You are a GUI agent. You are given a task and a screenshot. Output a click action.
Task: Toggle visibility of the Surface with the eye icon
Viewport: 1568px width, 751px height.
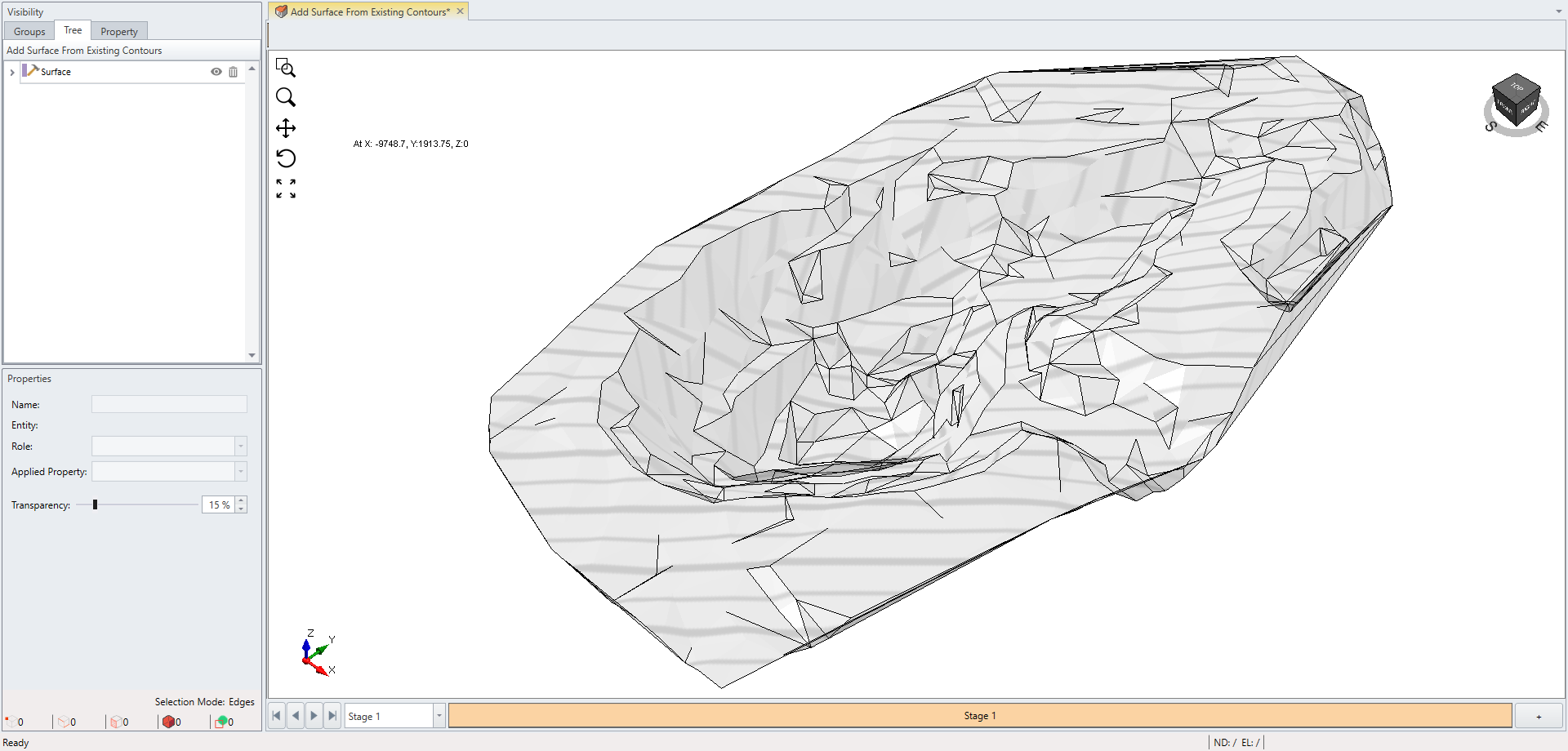[x=215, y=72]
